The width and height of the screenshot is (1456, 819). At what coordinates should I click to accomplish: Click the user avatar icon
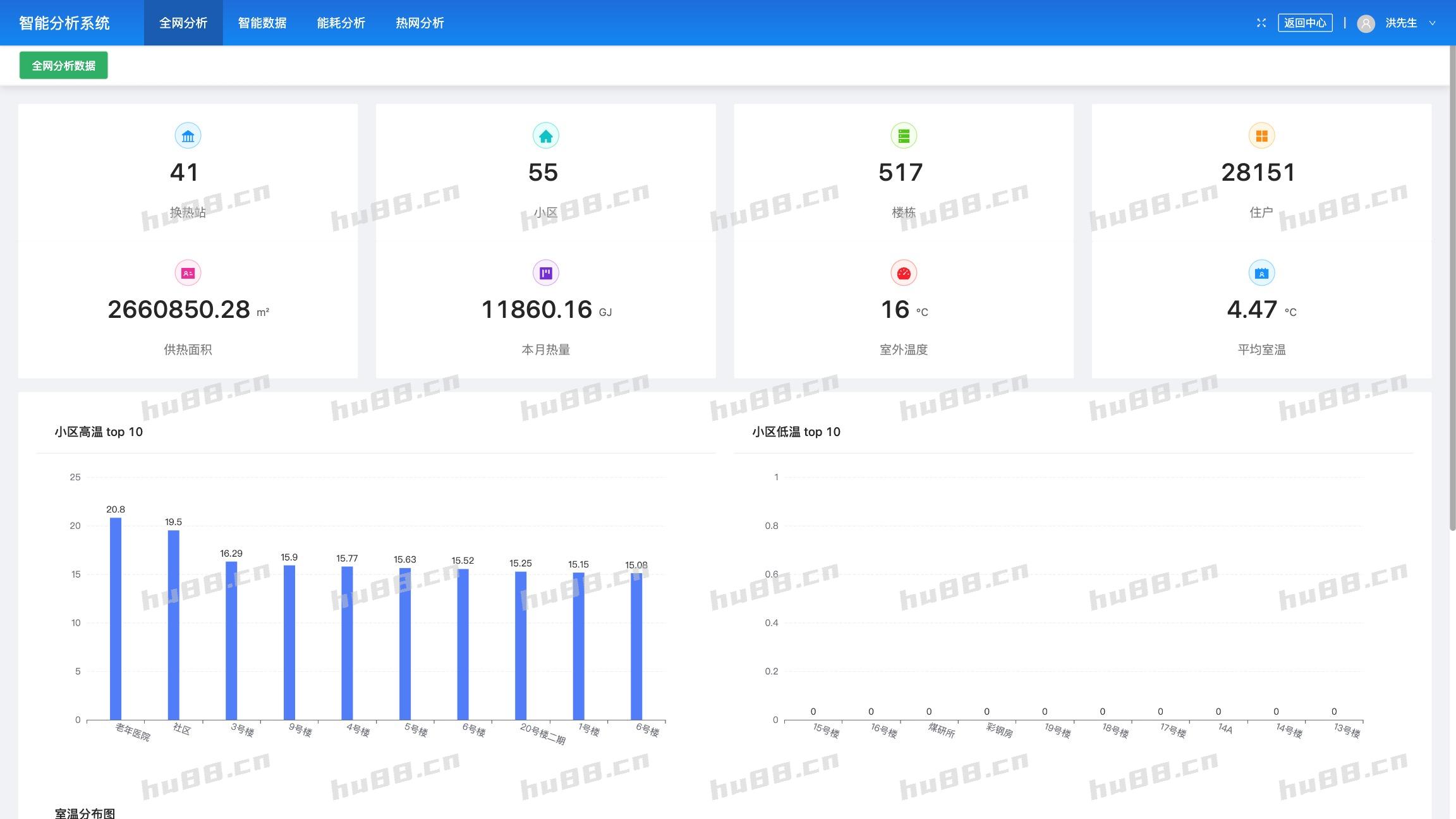[1366, 23]
